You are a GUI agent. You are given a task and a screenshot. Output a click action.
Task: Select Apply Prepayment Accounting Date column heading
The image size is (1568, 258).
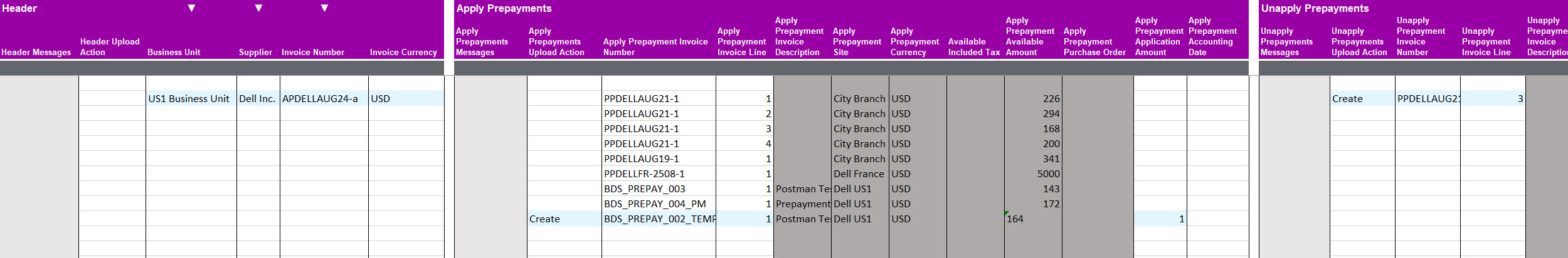(1213, 36)
